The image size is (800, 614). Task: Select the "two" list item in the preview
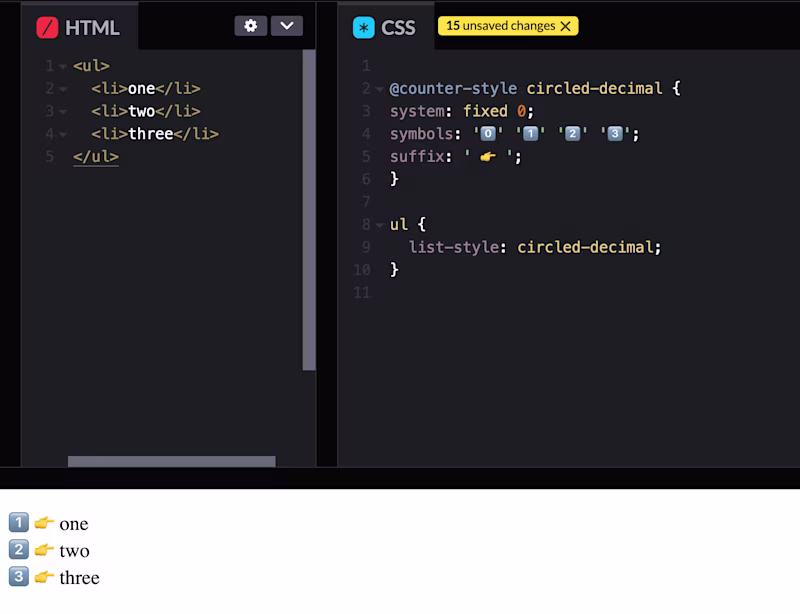[74, 550]
